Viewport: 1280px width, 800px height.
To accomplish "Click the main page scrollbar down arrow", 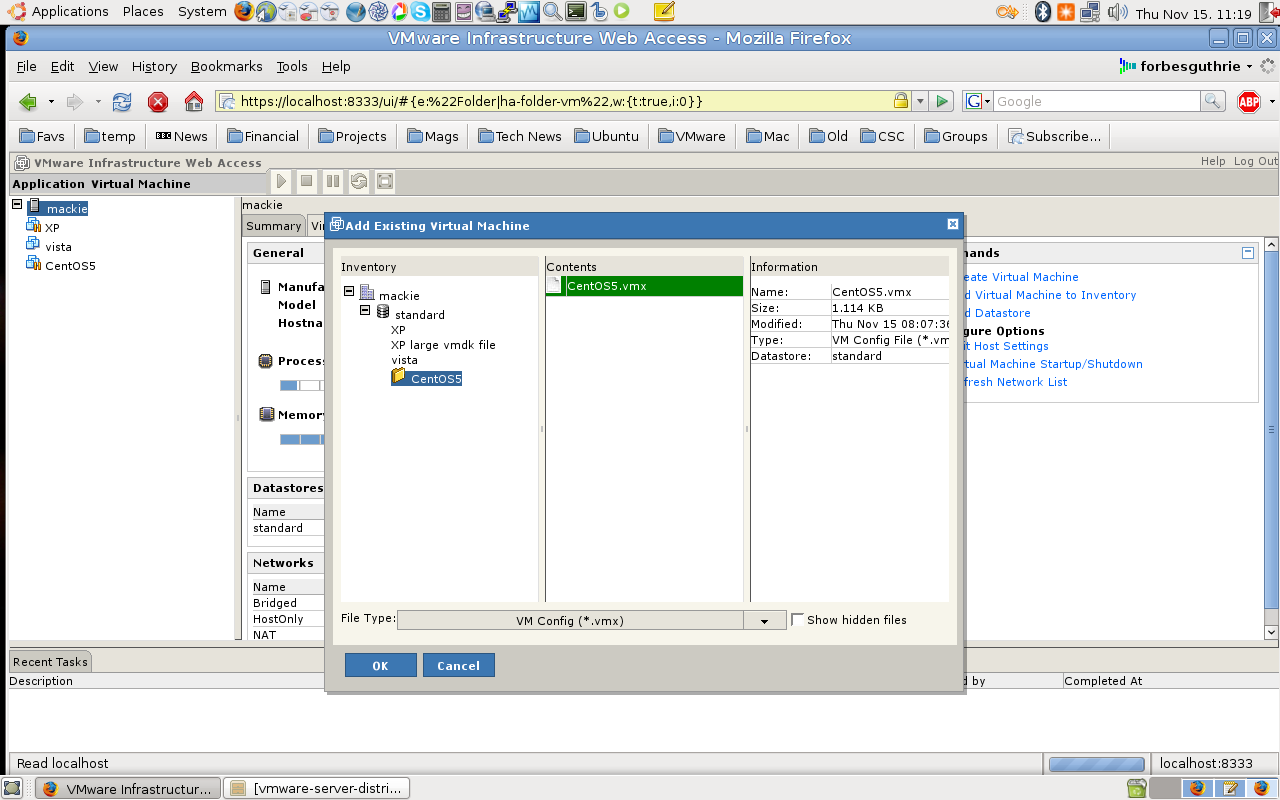I will (x=1271, y=632).
